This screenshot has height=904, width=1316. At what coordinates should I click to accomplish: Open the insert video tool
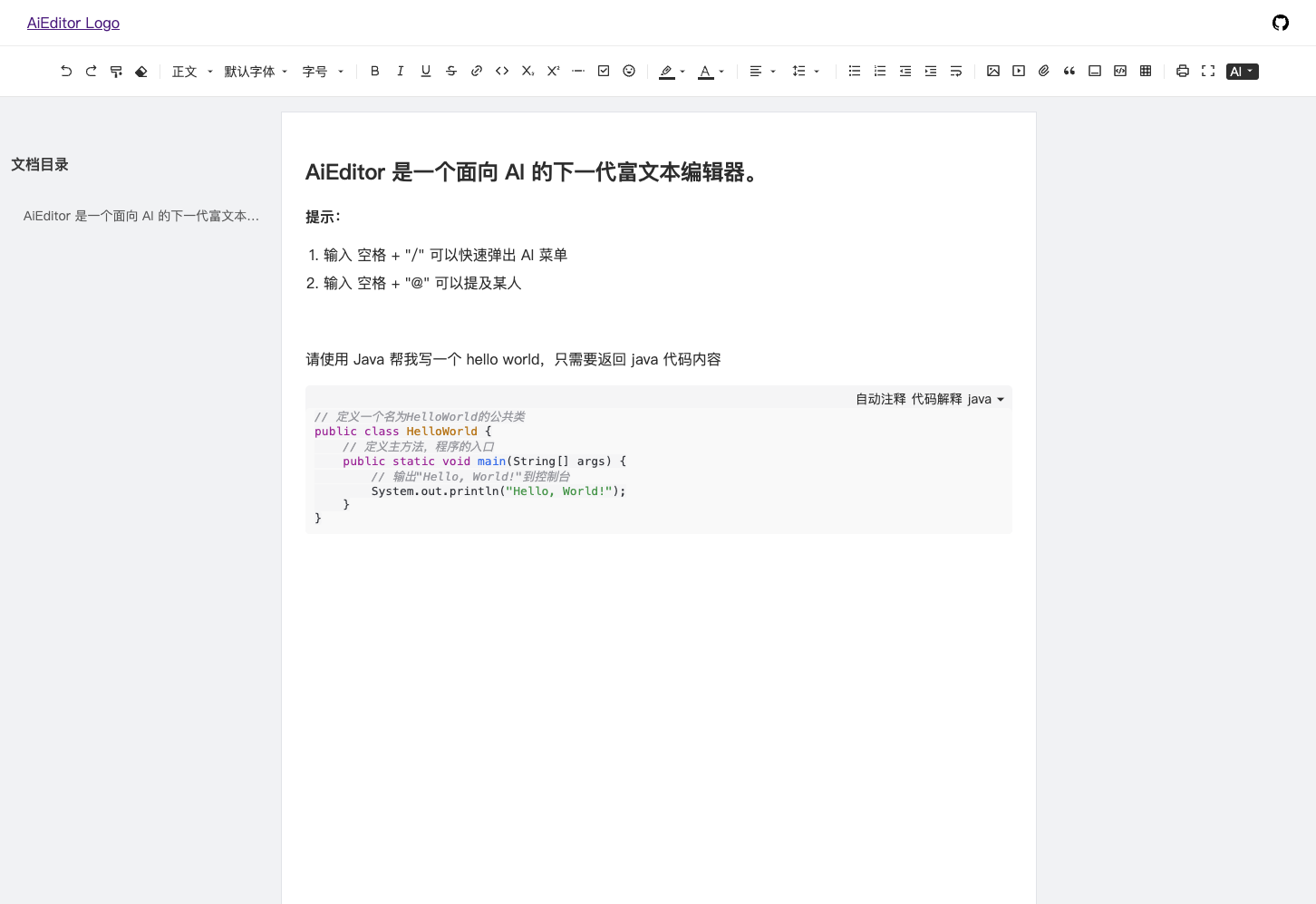pyautogui.click(x=1018, y=71)
